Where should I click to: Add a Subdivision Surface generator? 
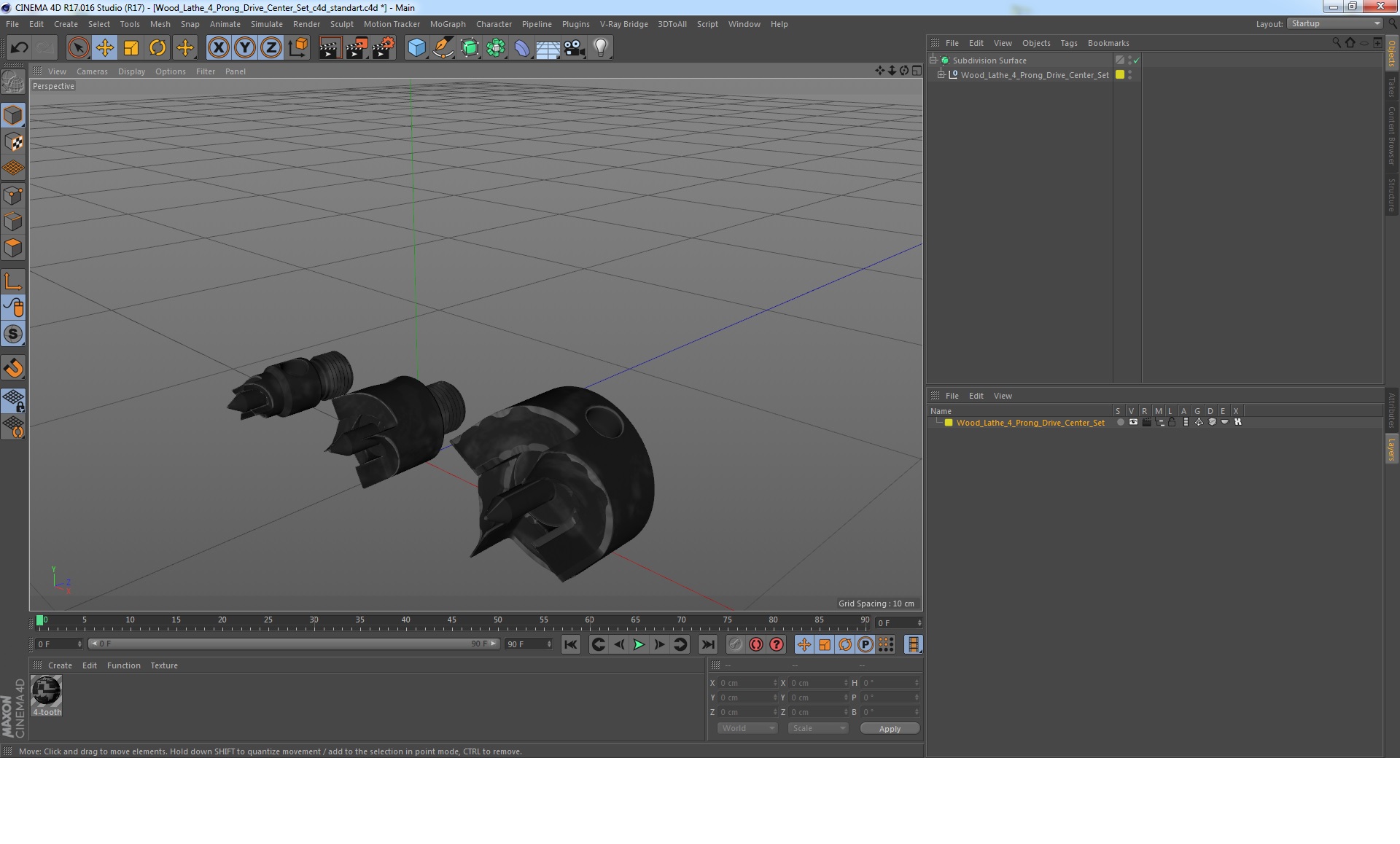[470, 48]
